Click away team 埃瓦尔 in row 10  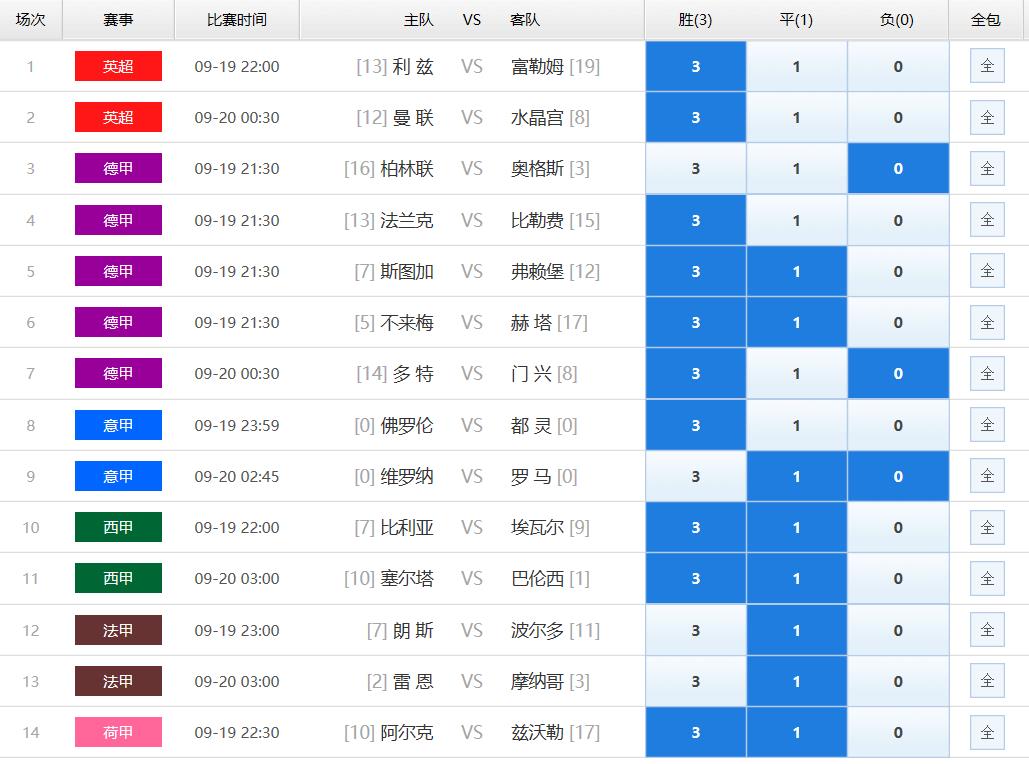coord(537,528)
